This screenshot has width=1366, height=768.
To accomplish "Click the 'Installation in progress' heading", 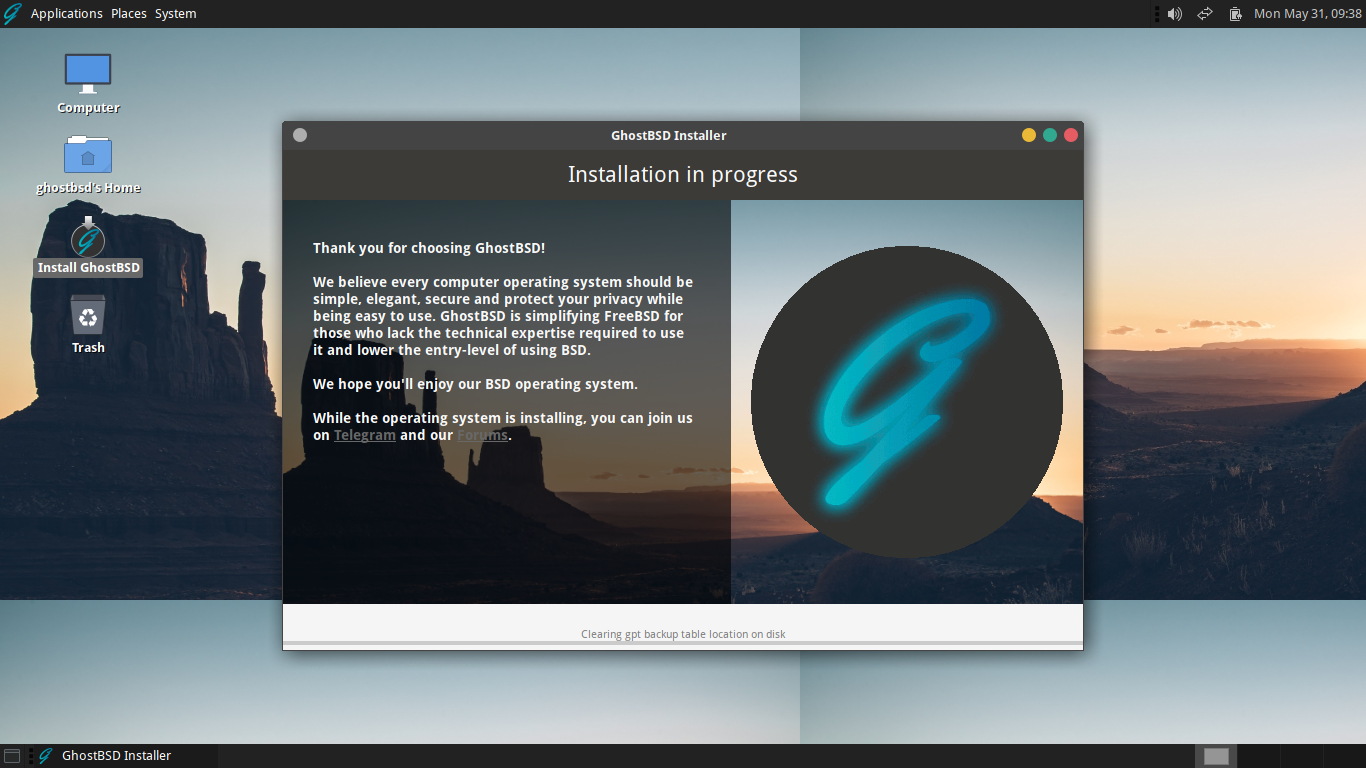I will point(683,175).
